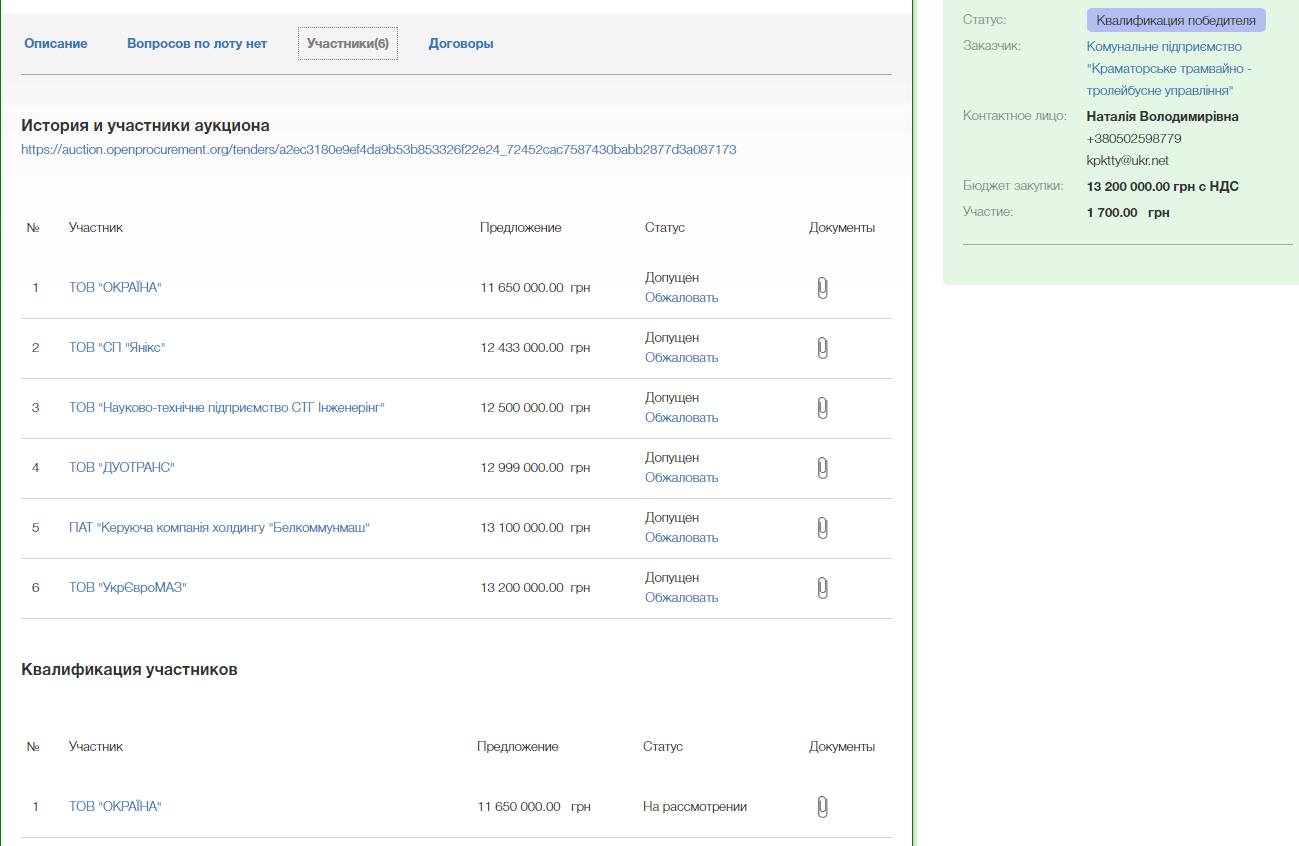Click the offer 13 100 000.00 грн
1299x846 pixels.
(535, 528)
